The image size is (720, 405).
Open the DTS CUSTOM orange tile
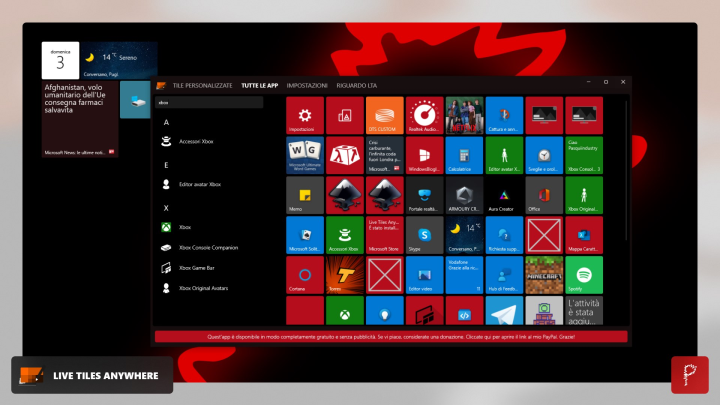pos(385,115)
